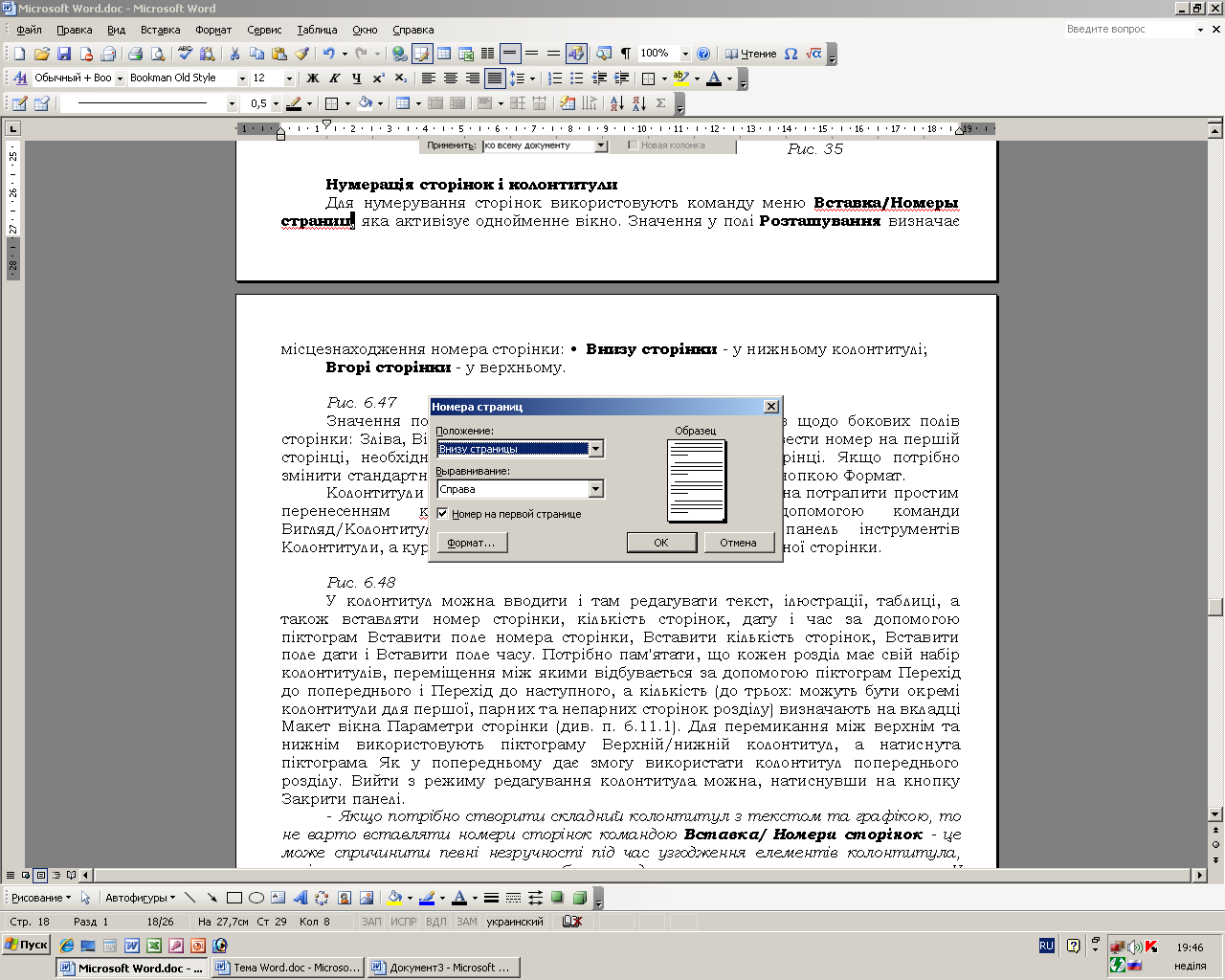Image resolution: width=1225 pixels, height=980 pixels.
Task: Click the Format Painter brush icon
Action: pos(301,54)
